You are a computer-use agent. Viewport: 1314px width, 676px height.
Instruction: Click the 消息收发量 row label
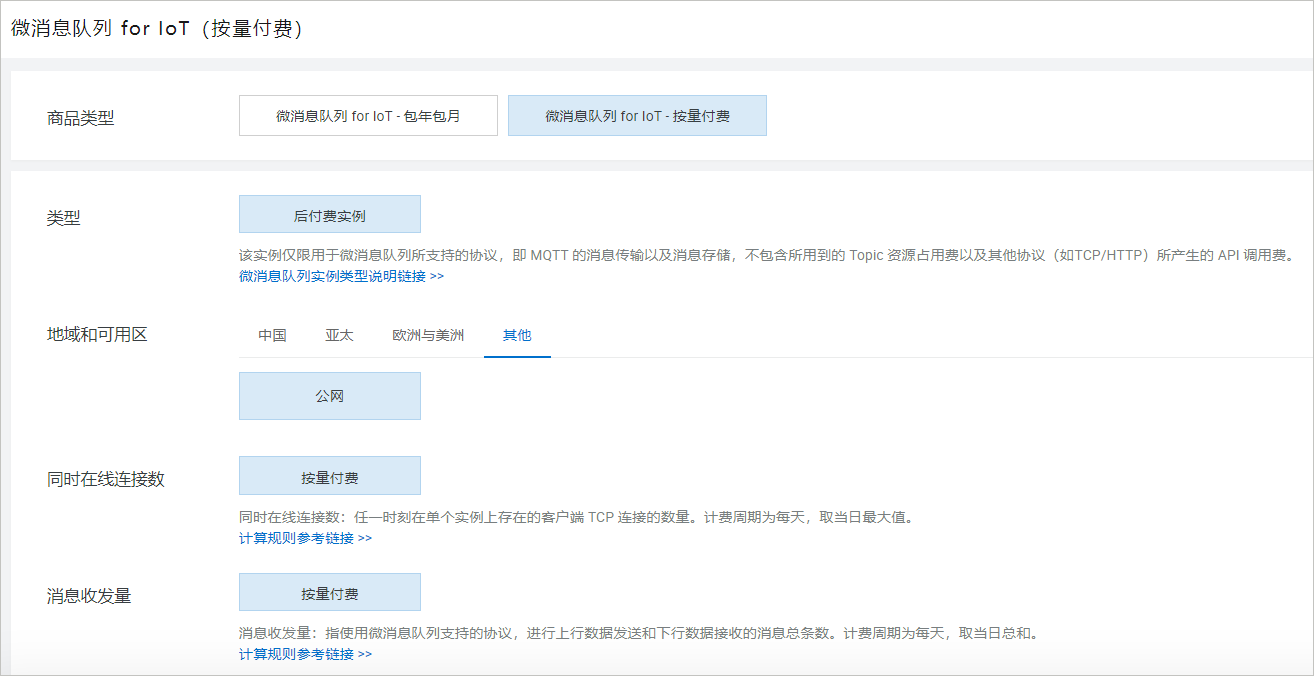point(89,596)
